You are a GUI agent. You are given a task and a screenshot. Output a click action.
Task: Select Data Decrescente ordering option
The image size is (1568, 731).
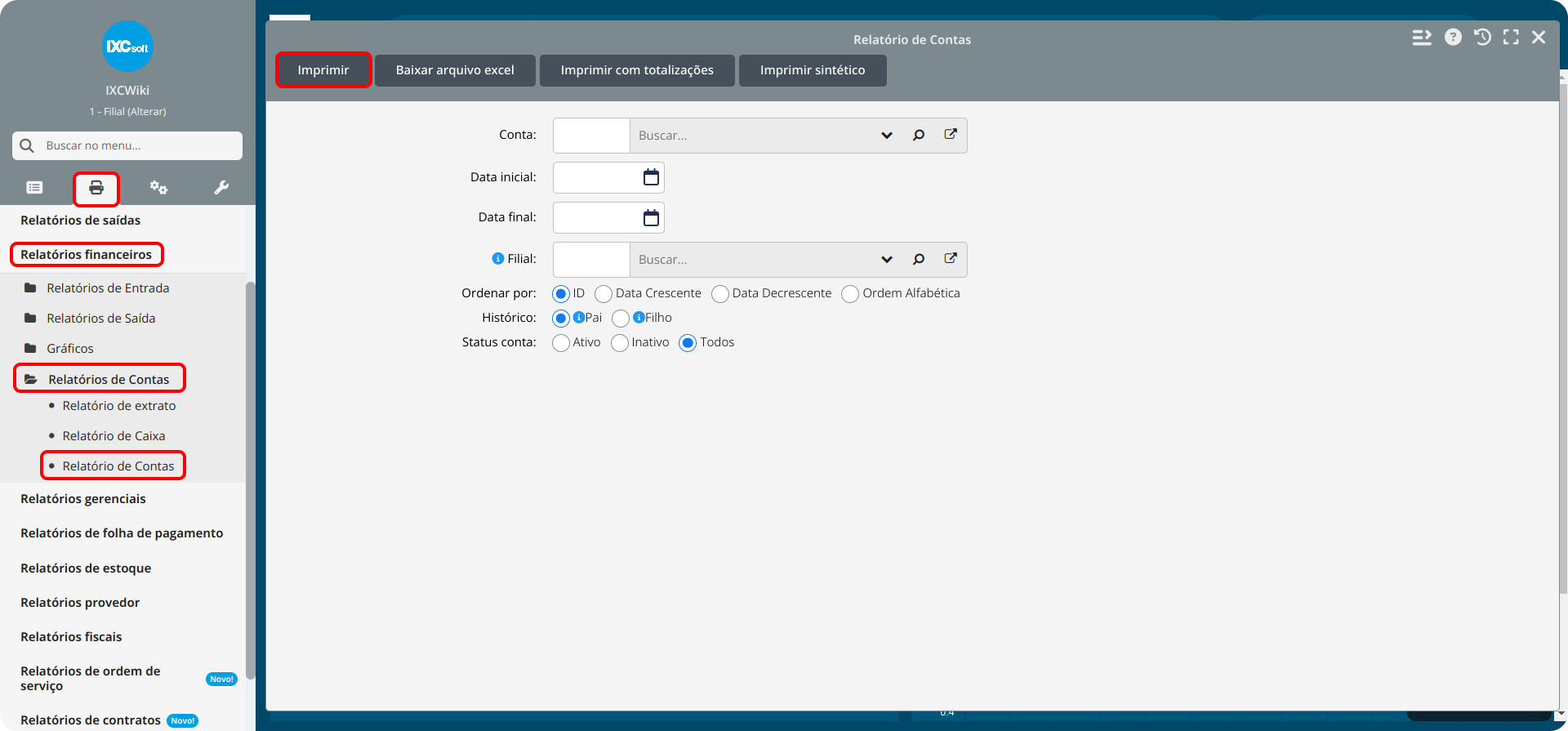point(720,294)
